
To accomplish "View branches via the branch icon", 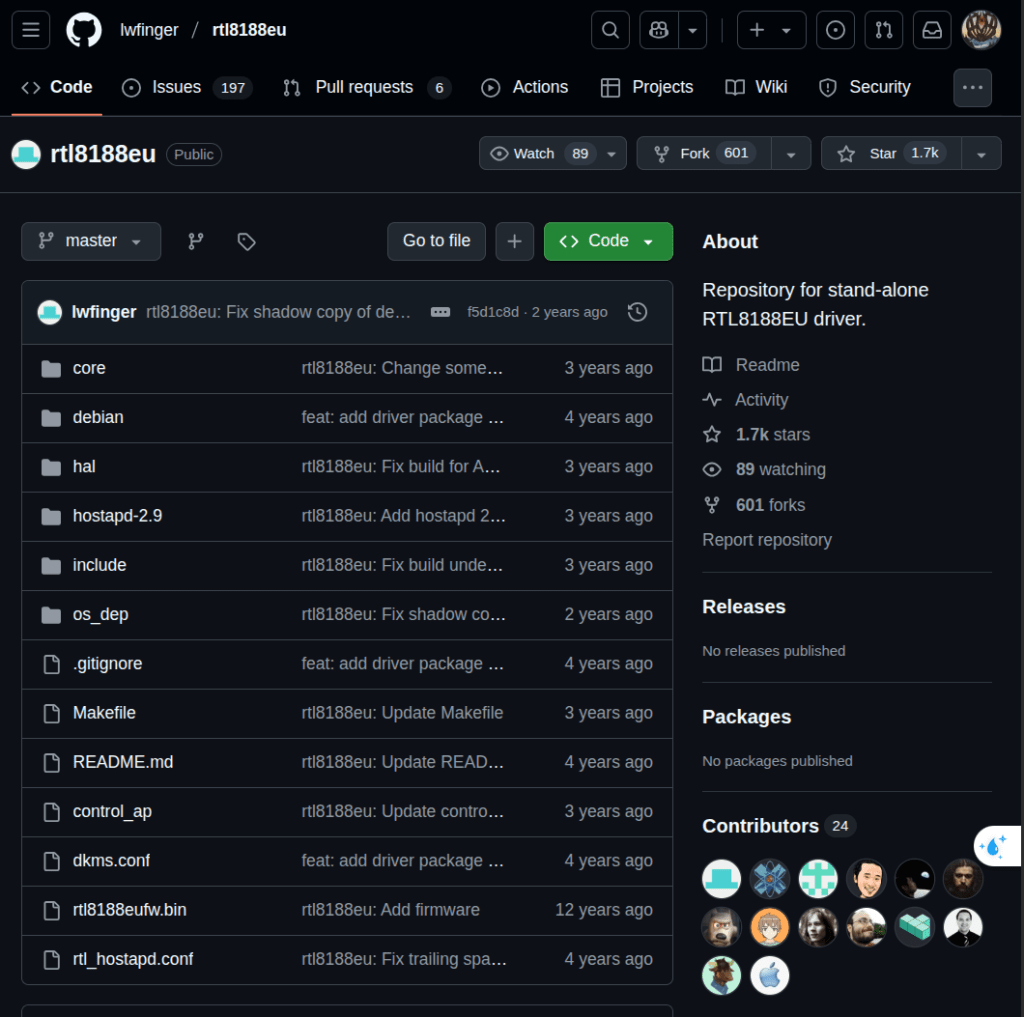I will point(196,241).
